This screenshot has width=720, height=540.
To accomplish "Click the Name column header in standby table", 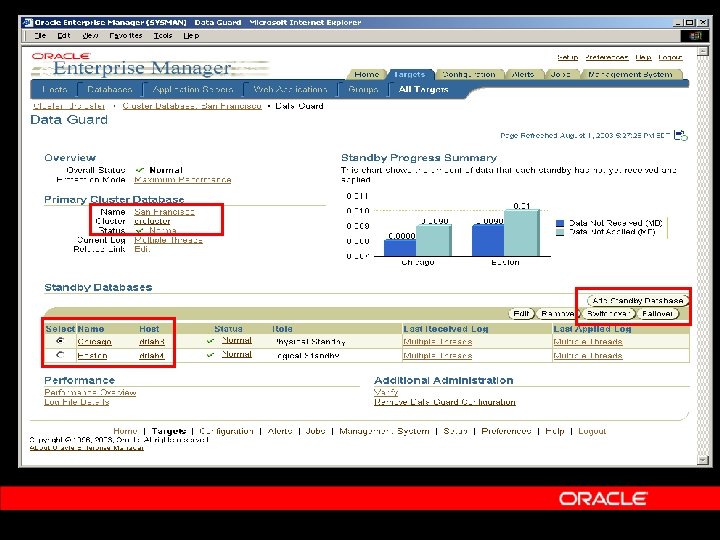I will [91, 329].
